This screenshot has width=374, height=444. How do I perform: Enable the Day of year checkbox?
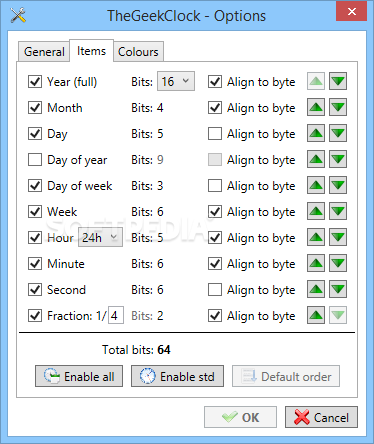pos(35,160)
